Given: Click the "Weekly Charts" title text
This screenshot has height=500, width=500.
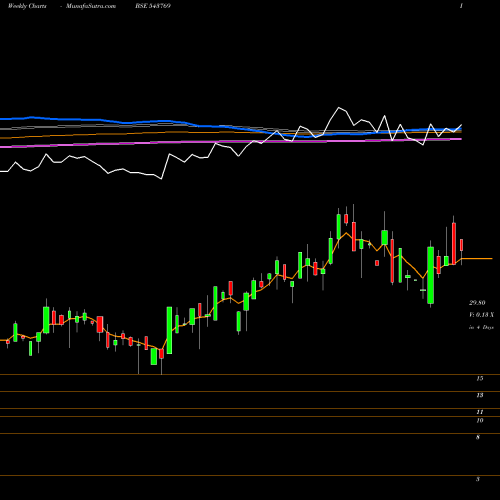Looking at the screenshot, I should [x=27, y=6].
